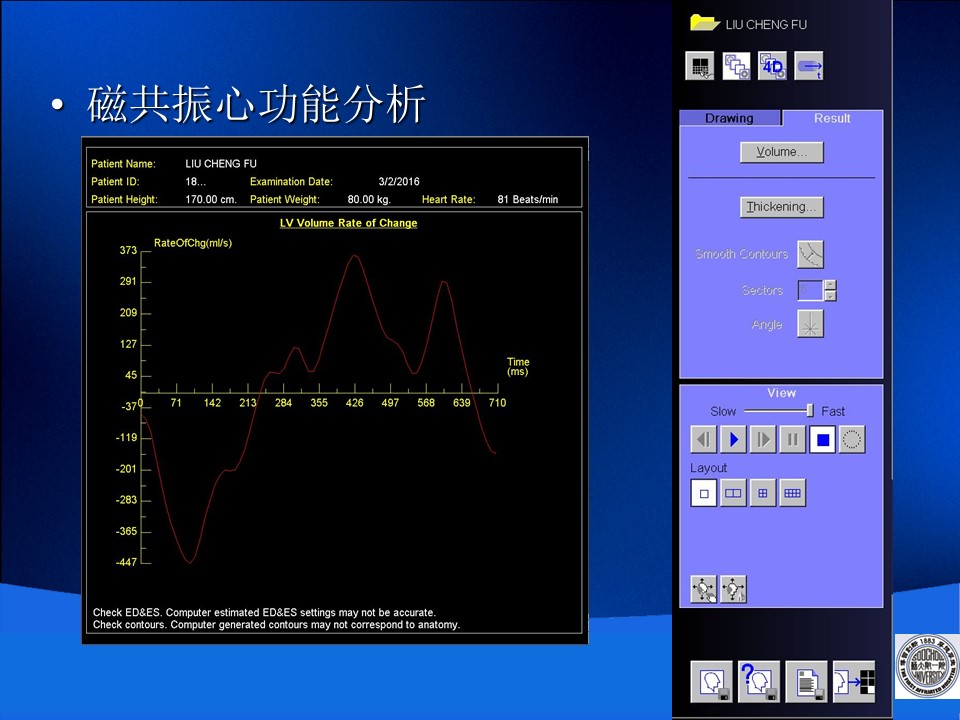
Task: Decrease Sectors value with the down arrow
Action: point(830,296)
